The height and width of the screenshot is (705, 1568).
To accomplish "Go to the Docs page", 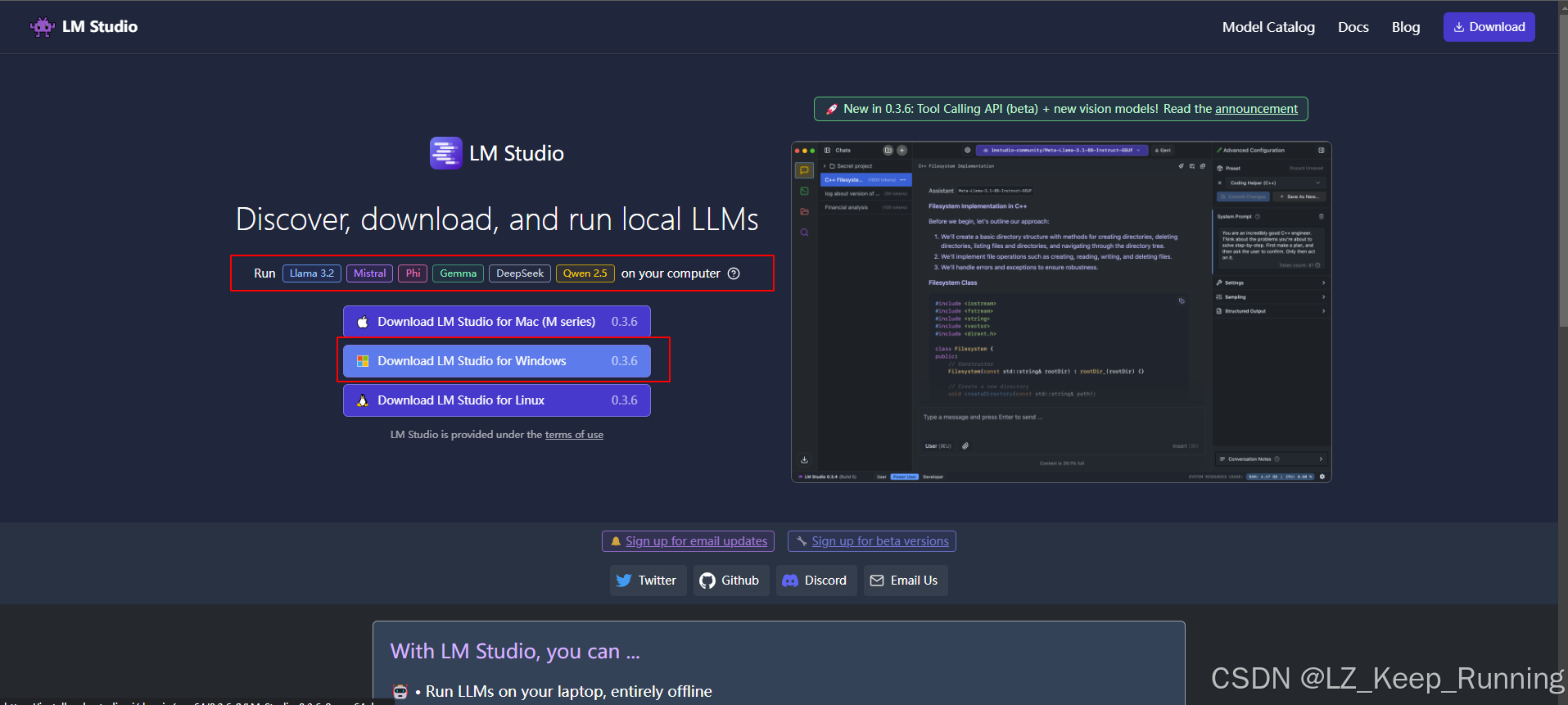I will click(1353, 27).
